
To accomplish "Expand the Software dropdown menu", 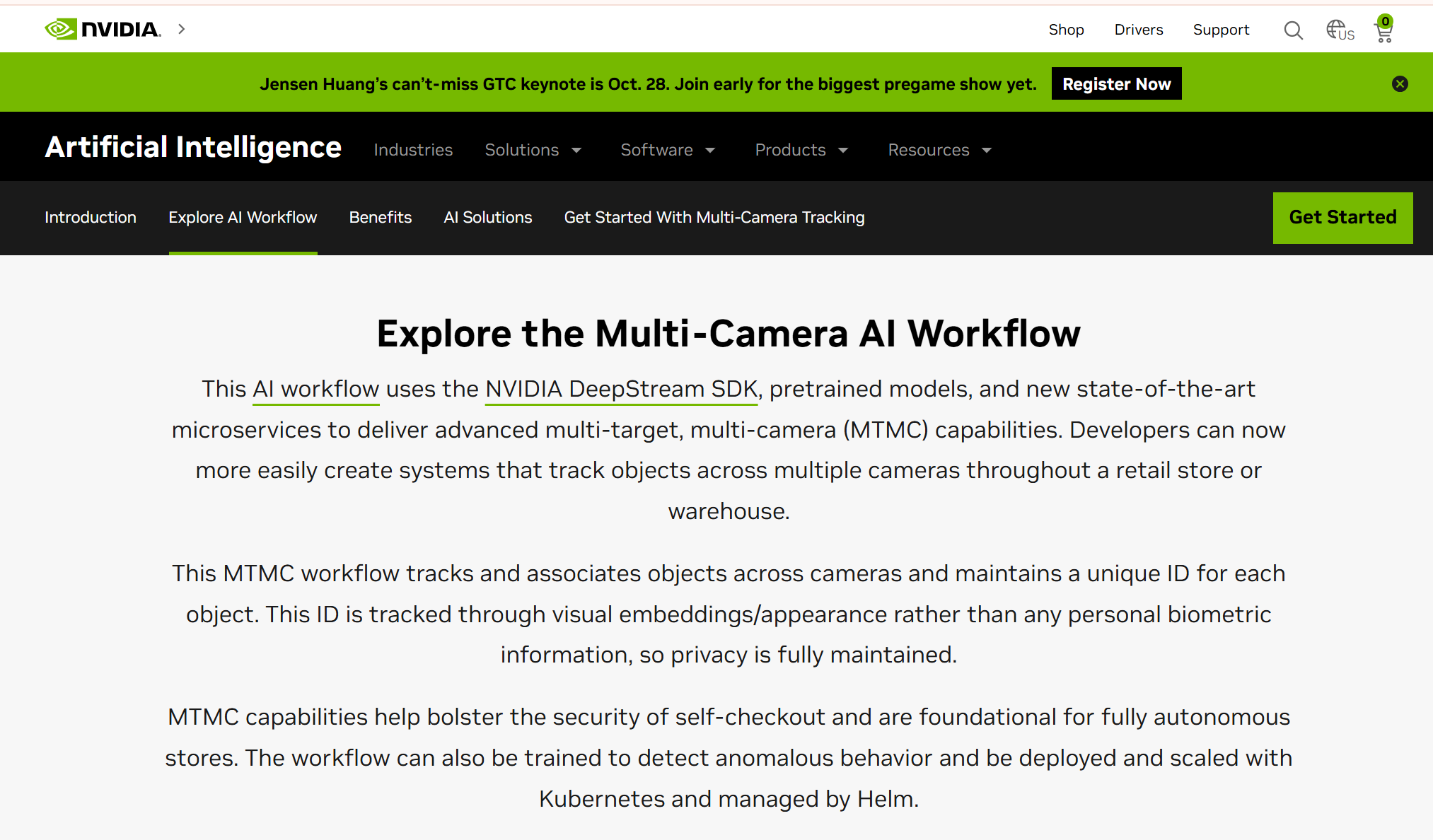I will coord(668,150).
